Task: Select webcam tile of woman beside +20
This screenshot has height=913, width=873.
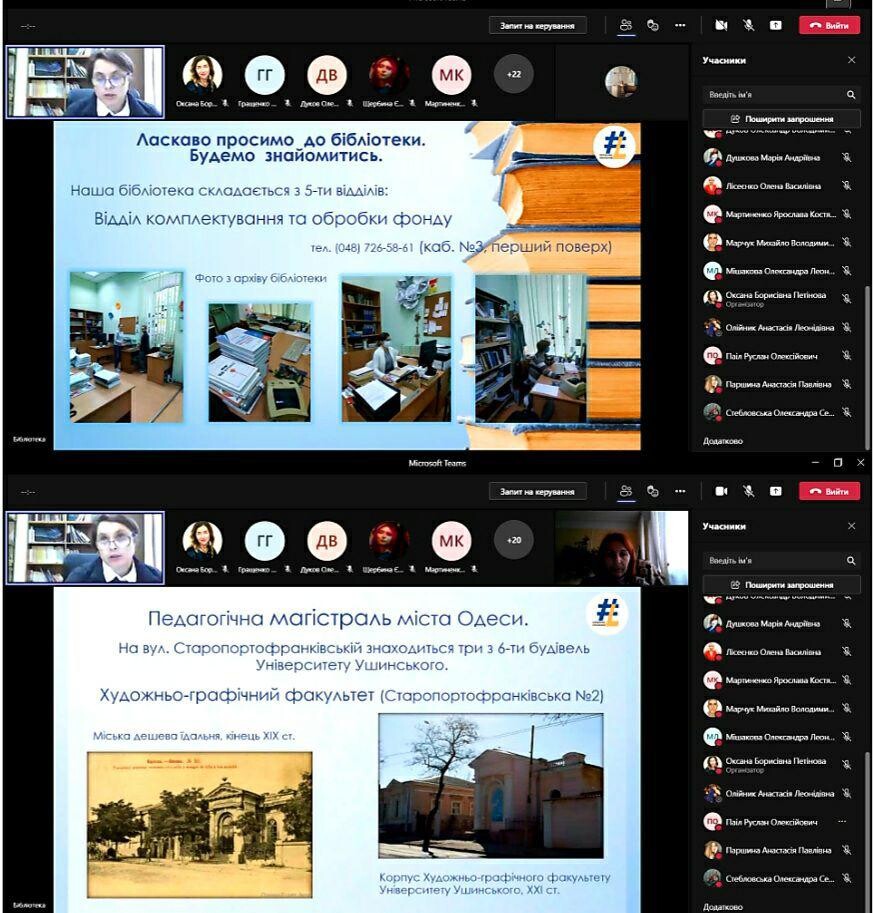Action: coord(621,548)
